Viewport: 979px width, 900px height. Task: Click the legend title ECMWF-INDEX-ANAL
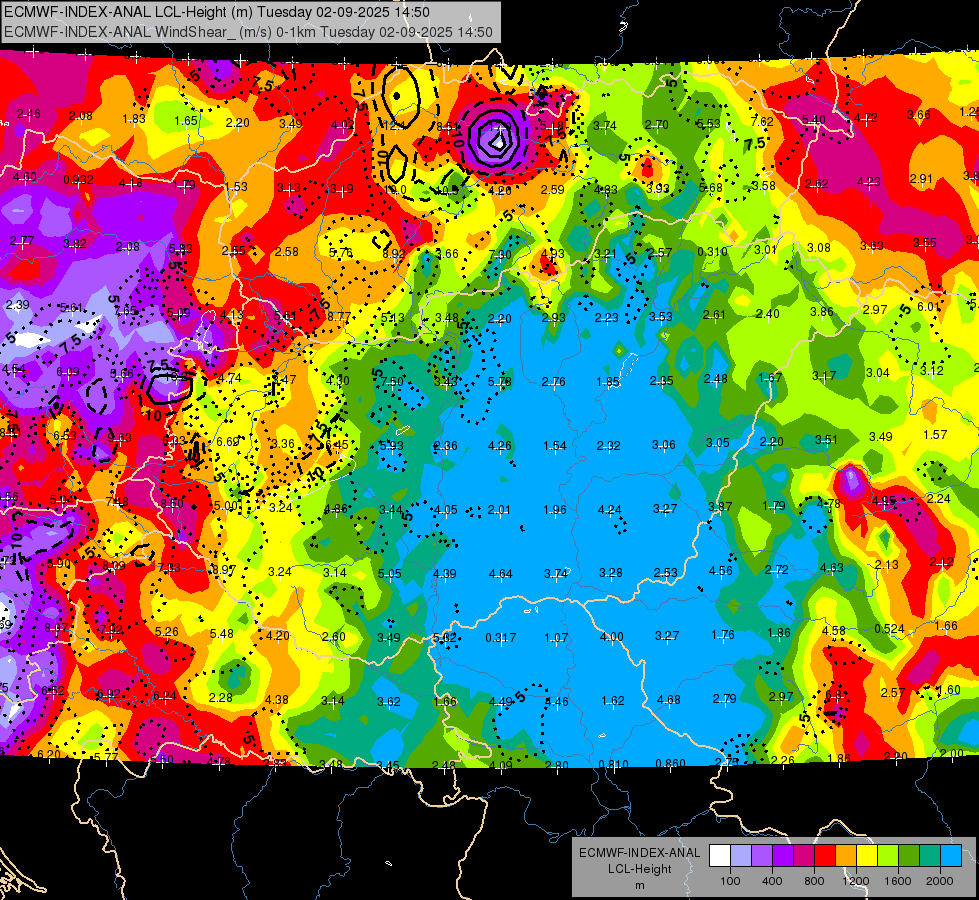[640, 853]
